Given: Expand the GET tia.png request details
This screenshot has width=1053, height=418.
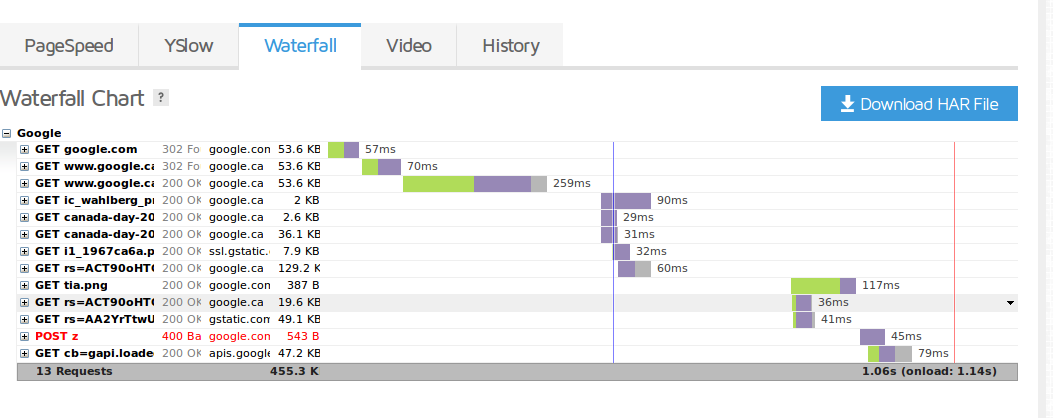Looking at the screenshot, I should [24, 286].
